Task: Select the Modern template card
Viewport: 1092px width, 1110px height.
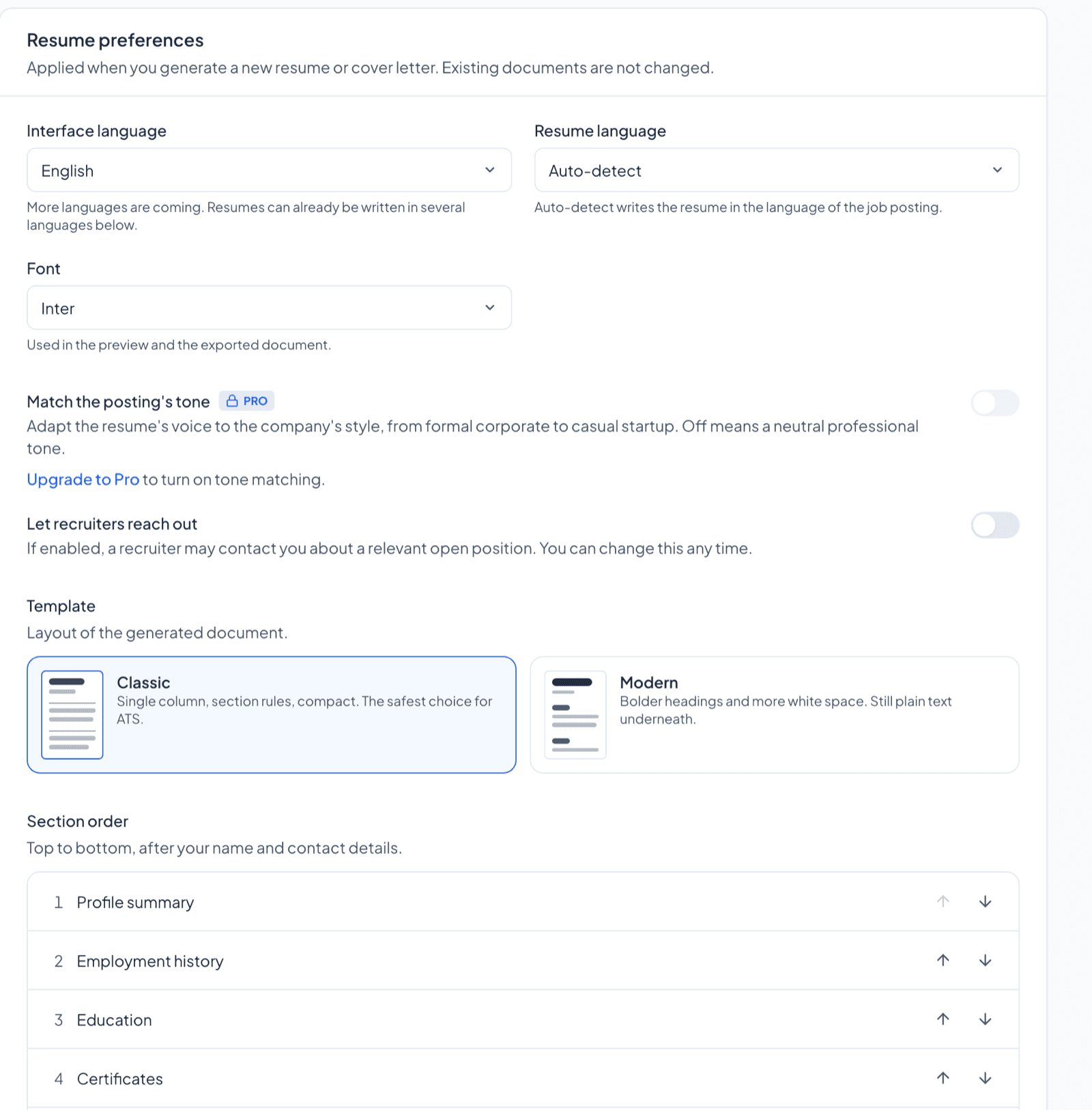Action: pyautogui.click(x=775, y=714)
